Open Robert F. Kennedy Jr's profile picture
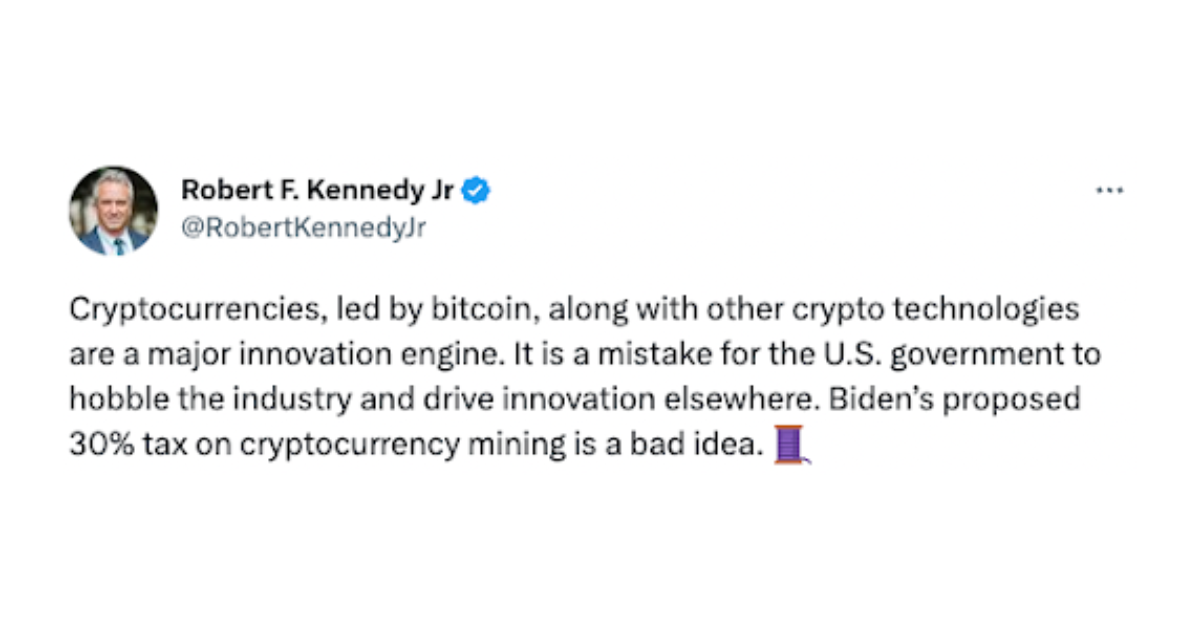Image resolution: width=1200 pixels, height=630 pixels. [113, 210]
